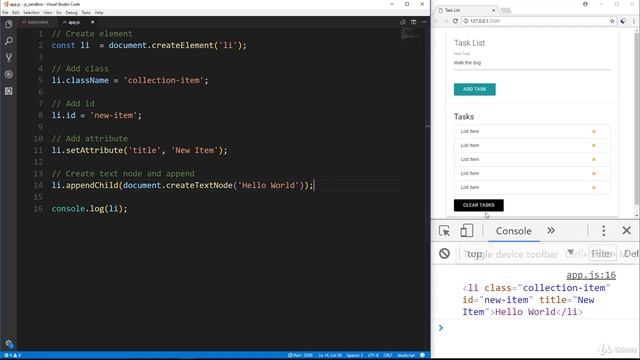Open the Source Control view
The height and width of the screenshot is (360, 640).
pos(9,58)
